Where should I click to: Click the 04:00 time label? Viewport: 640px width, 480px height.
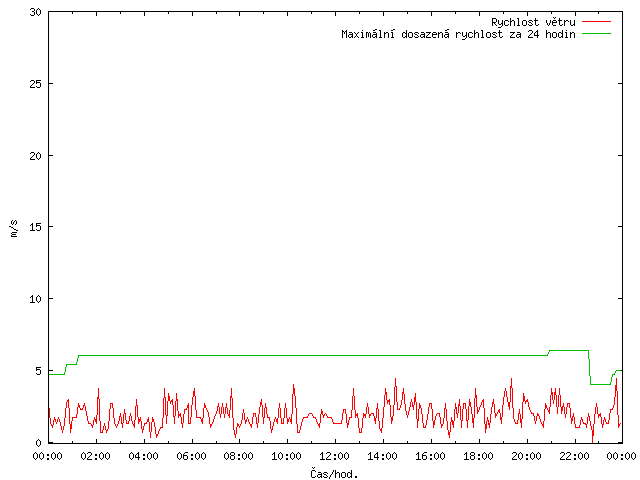point(143,456)
